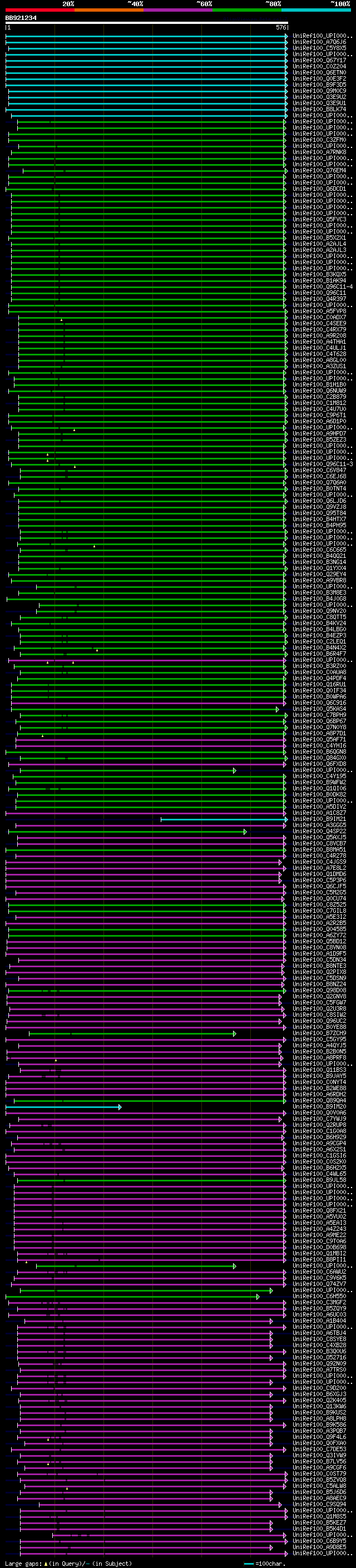Select the UniRef100_C4JGS9 label
Screen dimensions: 356x1568
click(319, 862)
